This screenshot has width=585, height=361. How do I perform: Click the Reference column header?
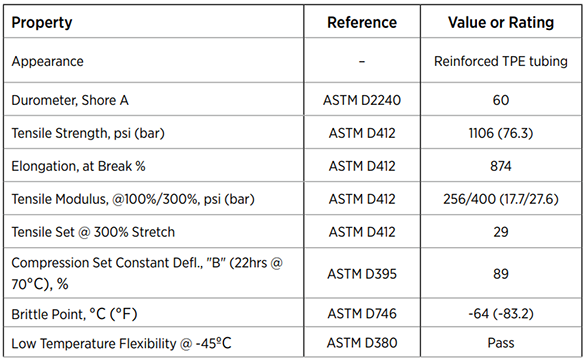(x=362, y=22)
